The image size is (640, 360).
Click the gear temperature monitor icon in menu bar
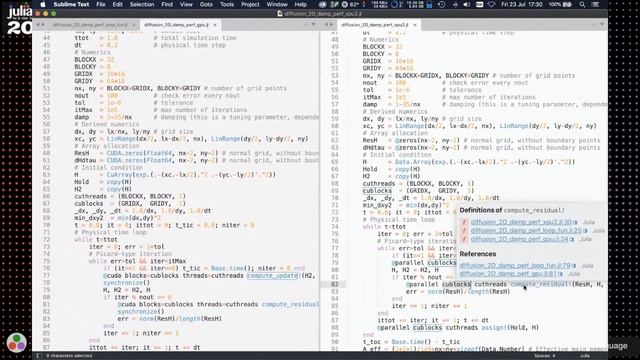pyautogui.click(x=345, y=4)
